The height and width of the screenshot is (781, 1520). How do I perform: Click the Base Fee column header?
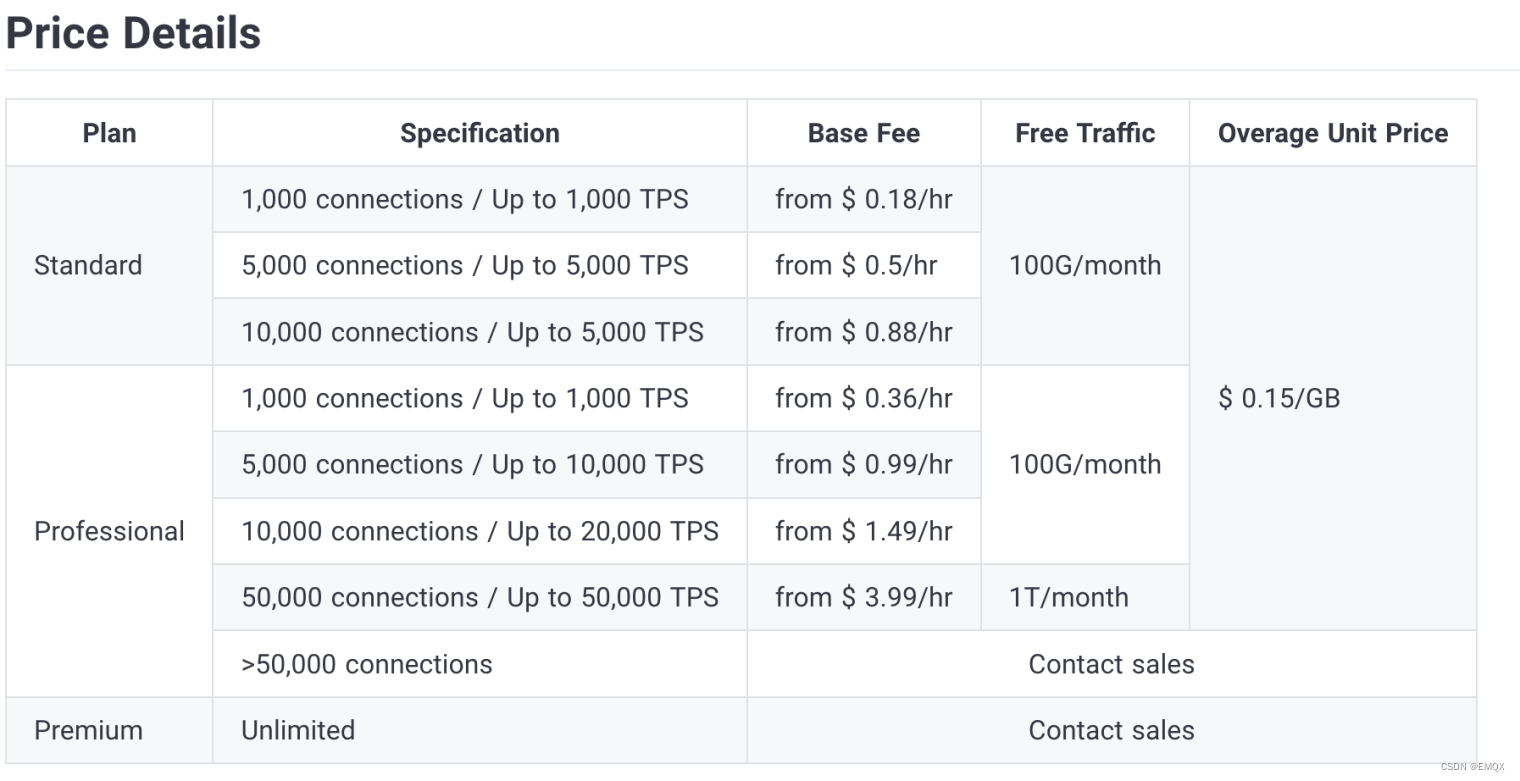coord(863,133)
